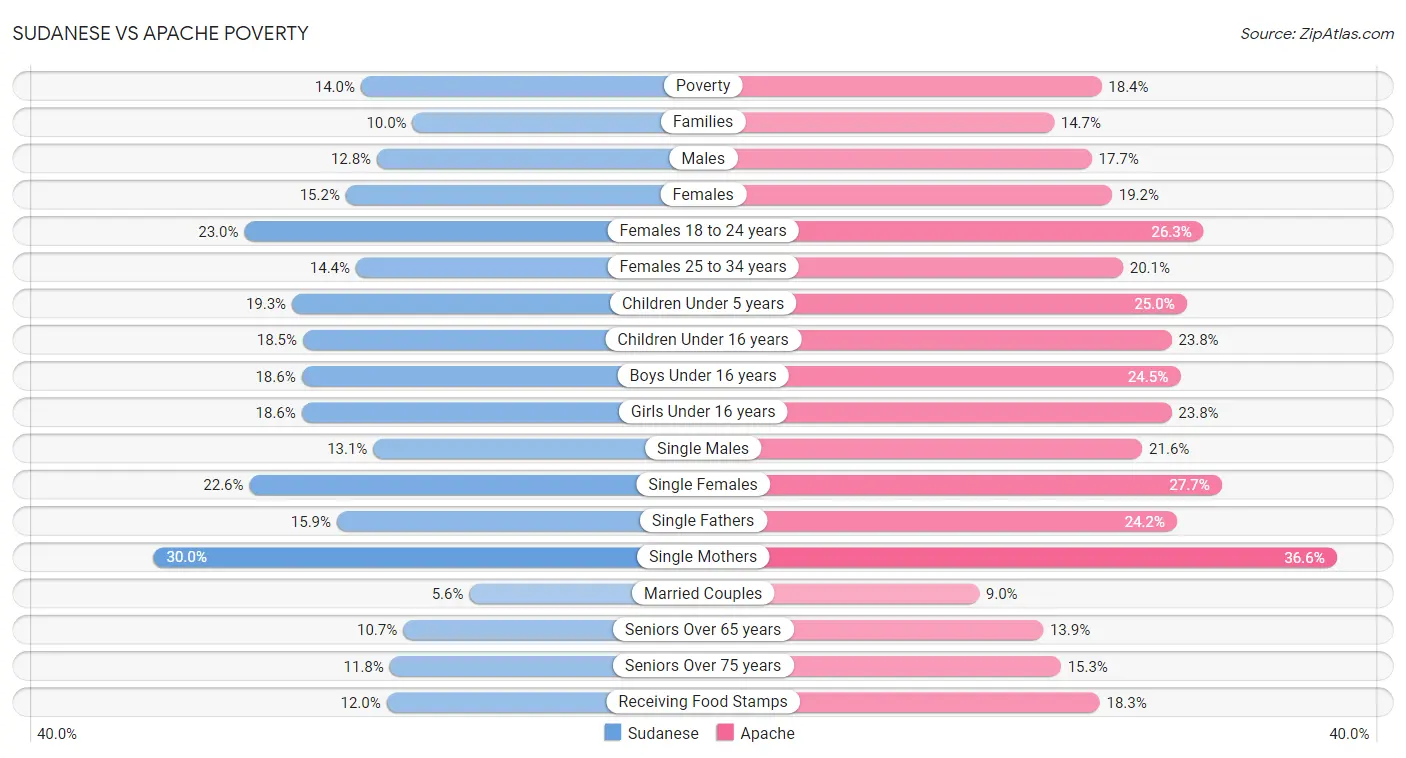The image size is (1406, 758).
Task: Click the Sudanese Single Mothers 30.0% bar
Action: click(428, 557)
